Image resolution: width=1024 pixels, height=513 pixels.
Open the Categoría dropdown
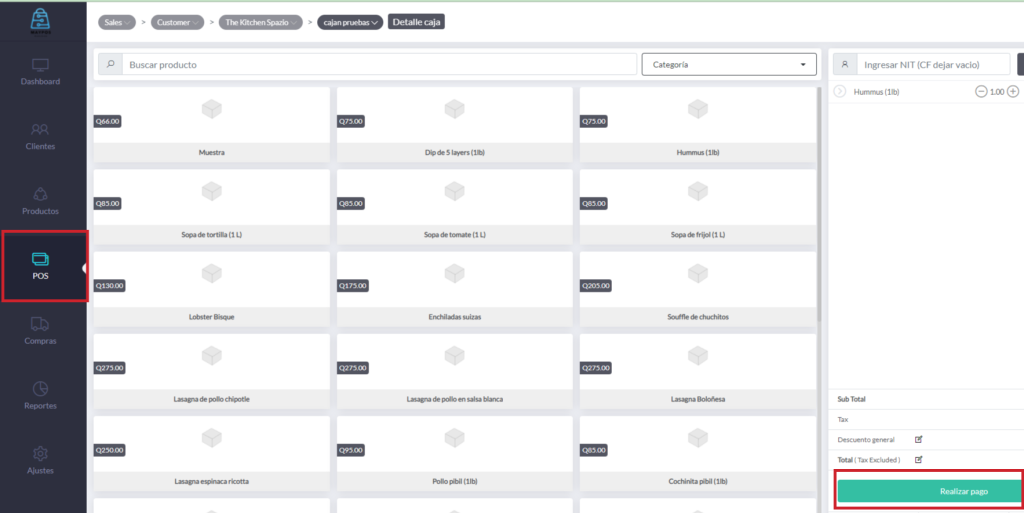point(729,65)
